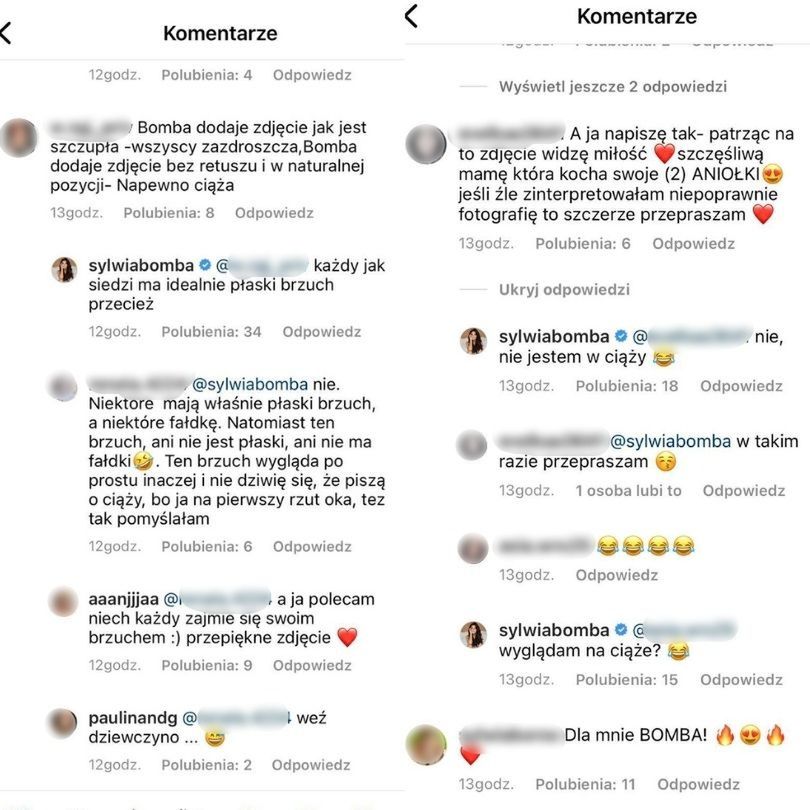Tap verified badge next to 'każdy jak siedzi'
The image size is (810, 810).
(205, 266)
